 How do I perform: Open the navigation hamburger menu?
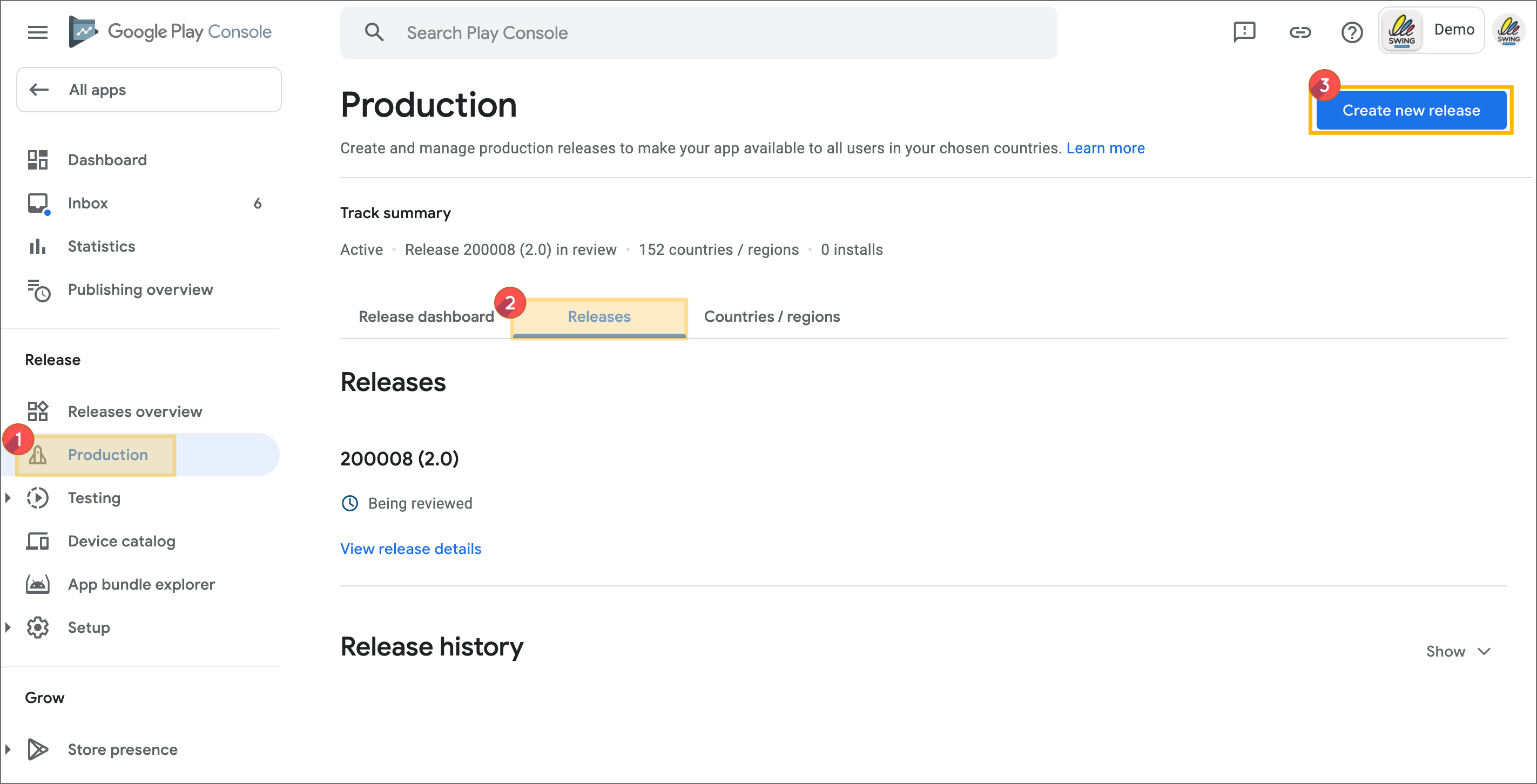[x=37, y=32]
